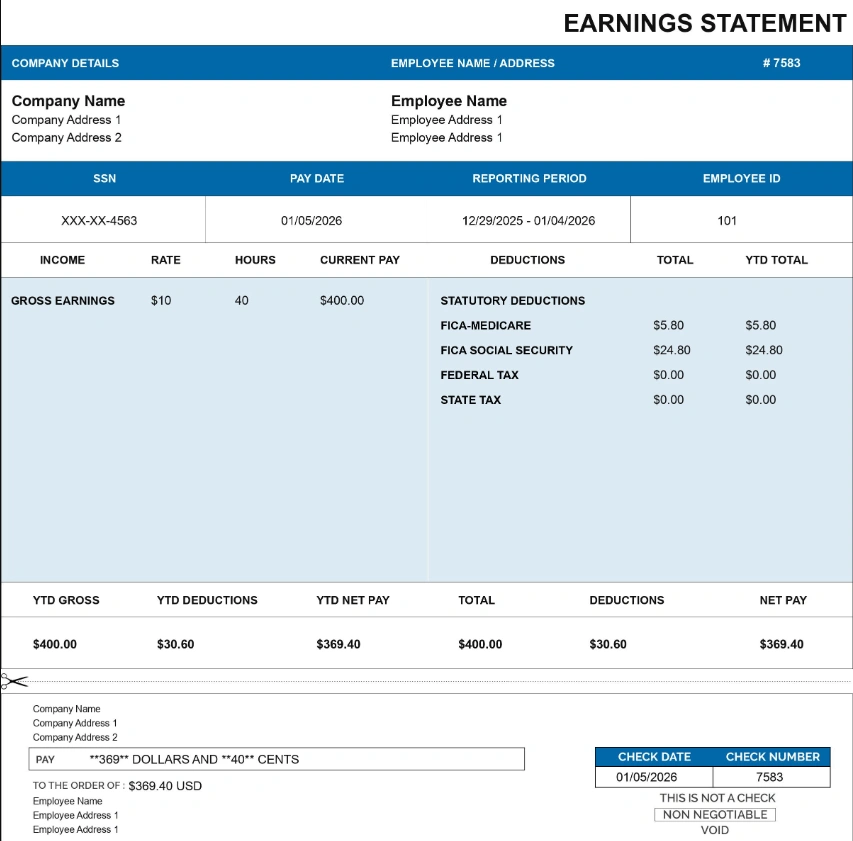Click the FICA-Medicare deduction label
The image size is (853, 841).
pos(486,326)
